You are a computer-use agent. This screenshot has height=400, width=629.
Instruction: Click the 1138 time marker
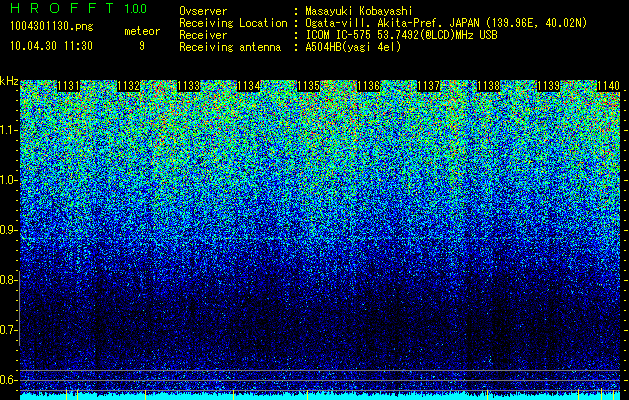tap(489, 86)
